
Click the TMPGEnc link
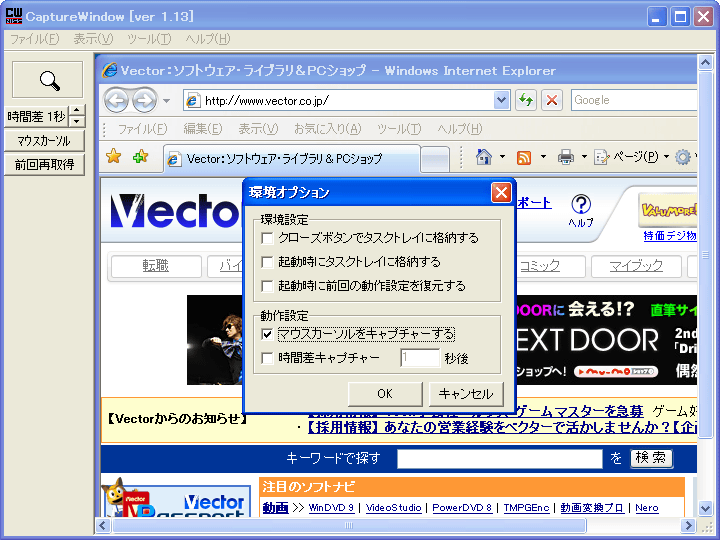click(526, 508)
